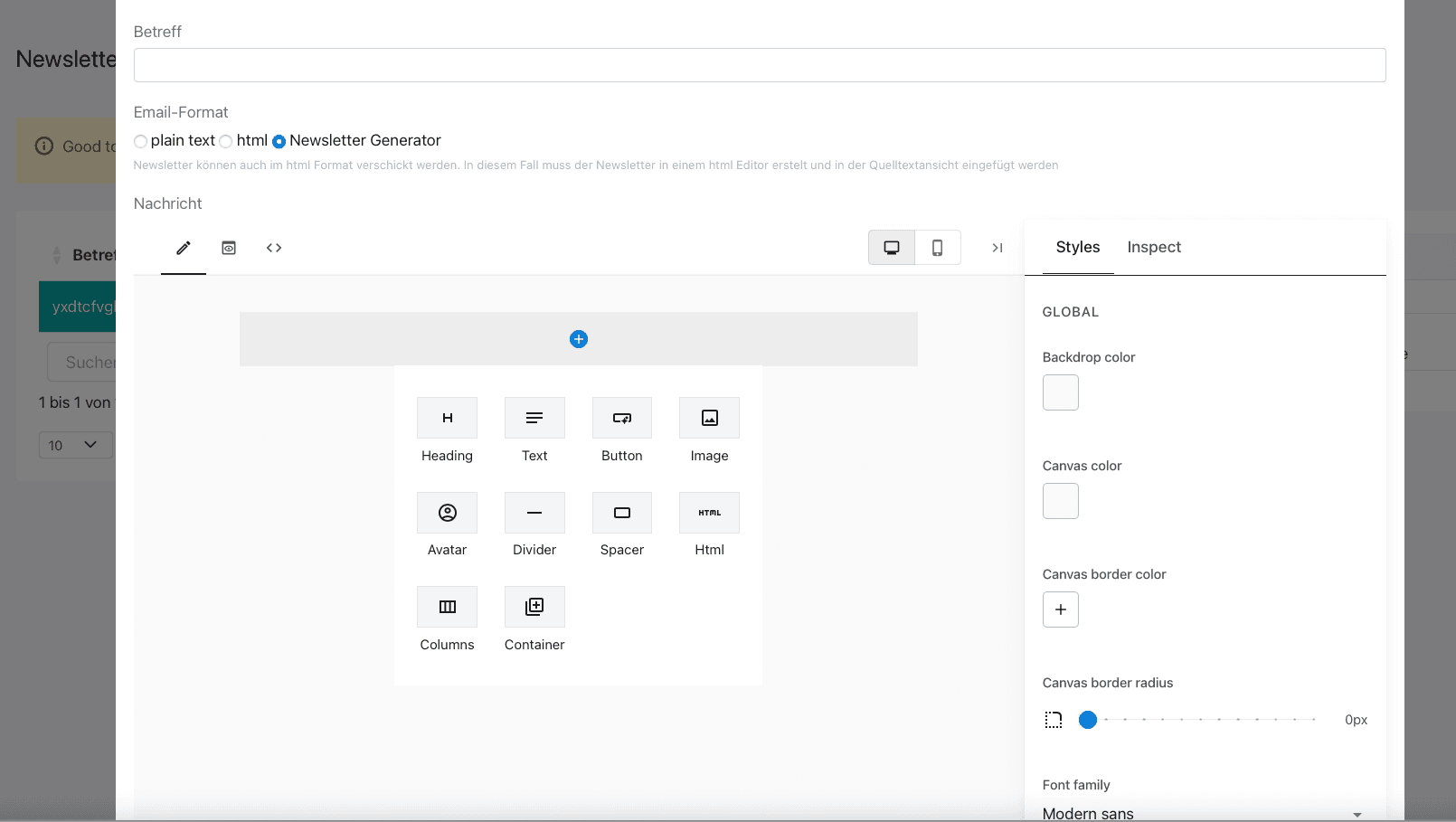Click the info icon in the yellow banner
Image resolution: width=1456 pixels, height=822 pixels.
tap(44, 146)
